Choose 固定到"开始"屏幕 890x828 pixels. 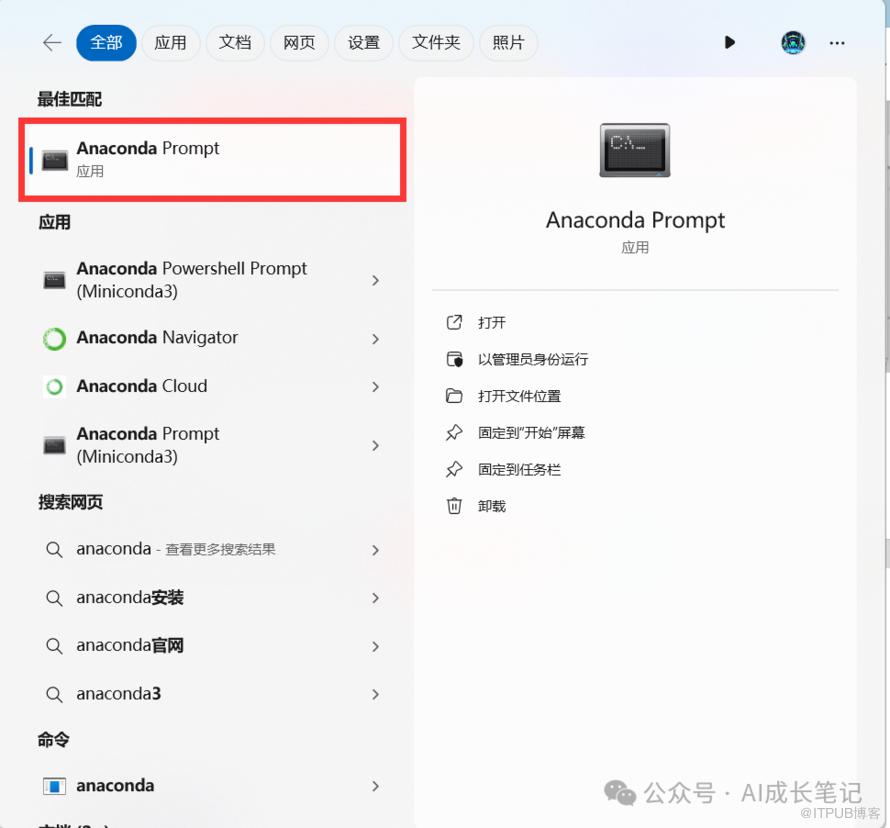click(x=531, y=433)
